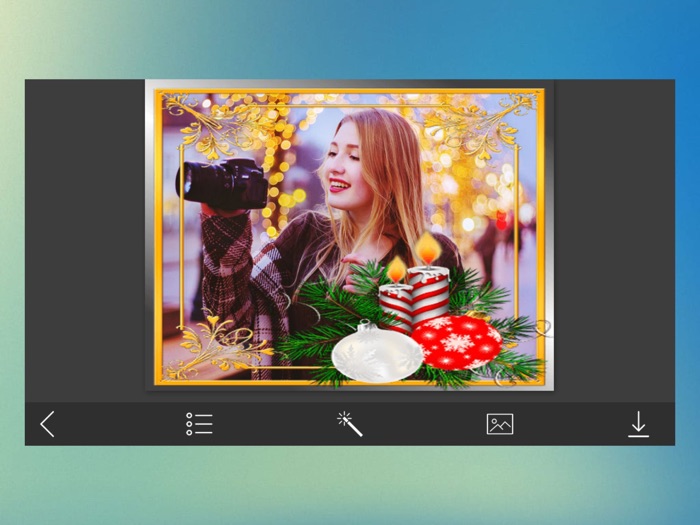The image size is (700, 525).
Task: Go back using the left chevron icon
Action: [x=47, y=424]
